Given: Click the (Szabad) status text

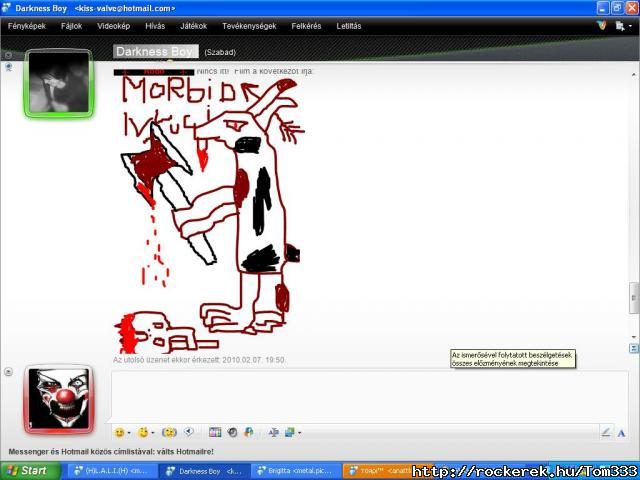Looking at the screenshot, I should (x=220, y=52).
